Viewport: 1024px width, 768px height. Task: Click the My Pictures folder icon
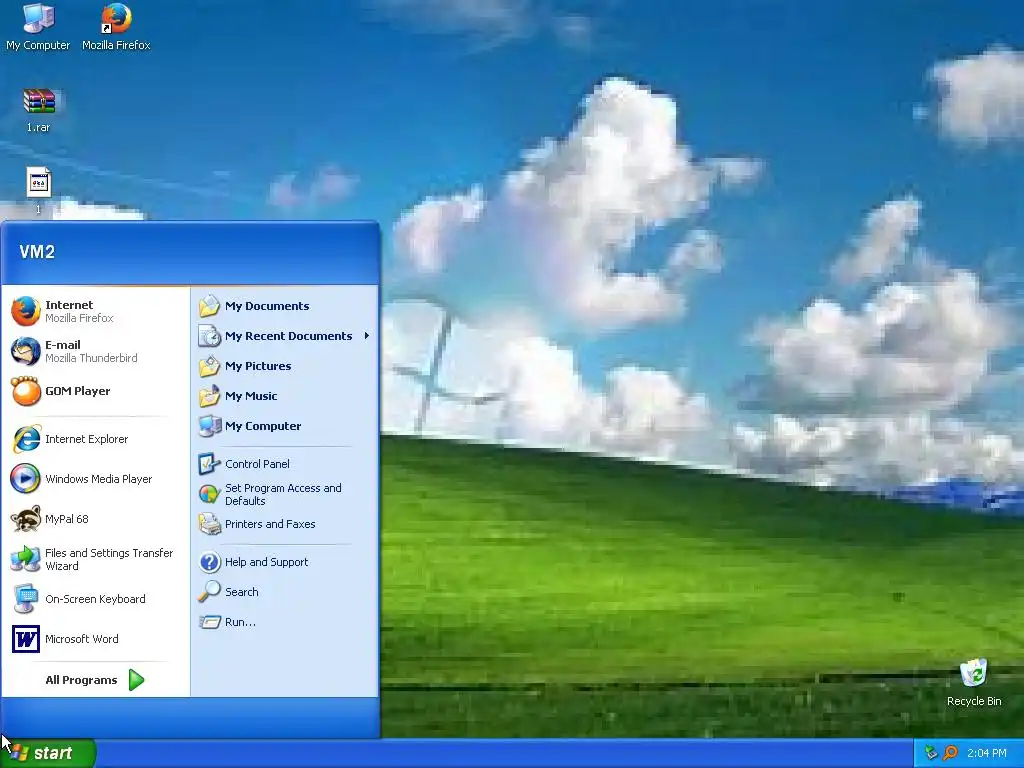pyautogui.click(x=210, y=366)
